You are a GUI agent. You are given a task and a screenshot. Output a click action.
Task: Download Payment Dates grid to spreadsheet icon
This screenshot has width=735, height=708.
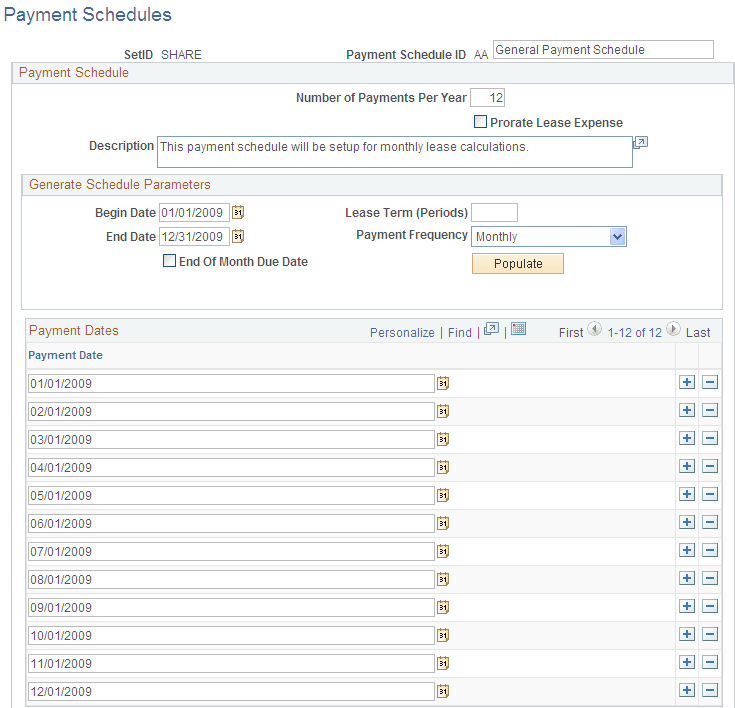tap(518, 329)
